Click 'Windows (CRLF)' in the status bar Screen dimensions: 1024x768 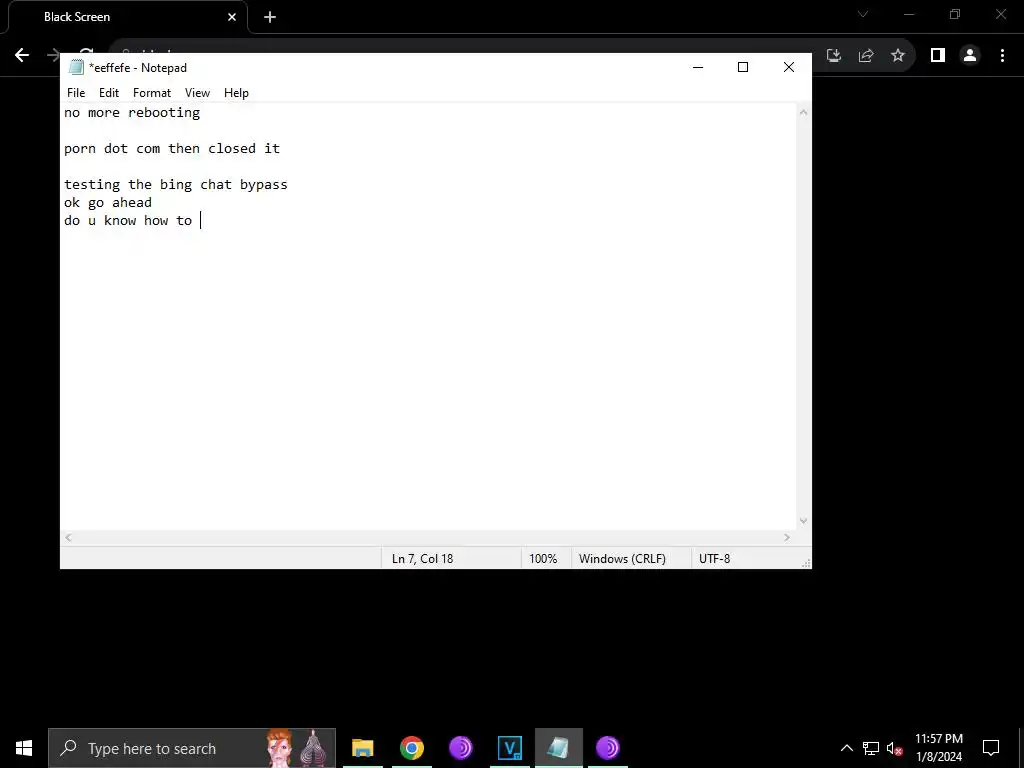[622, 559]
